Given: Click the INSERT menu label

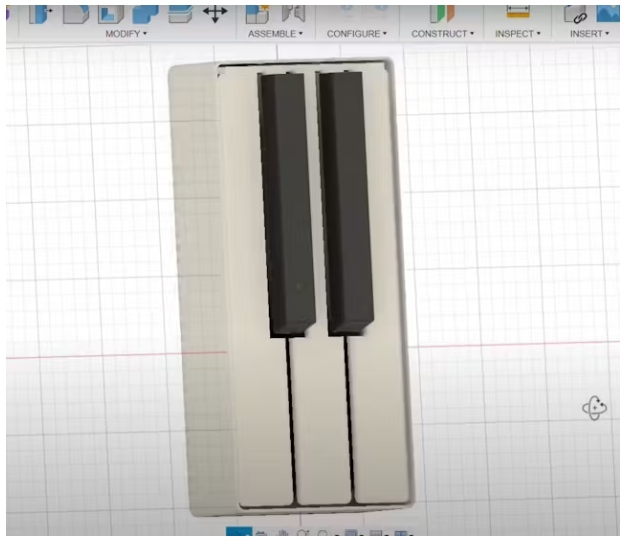Looking at the screenshot, I should (588, 33).
